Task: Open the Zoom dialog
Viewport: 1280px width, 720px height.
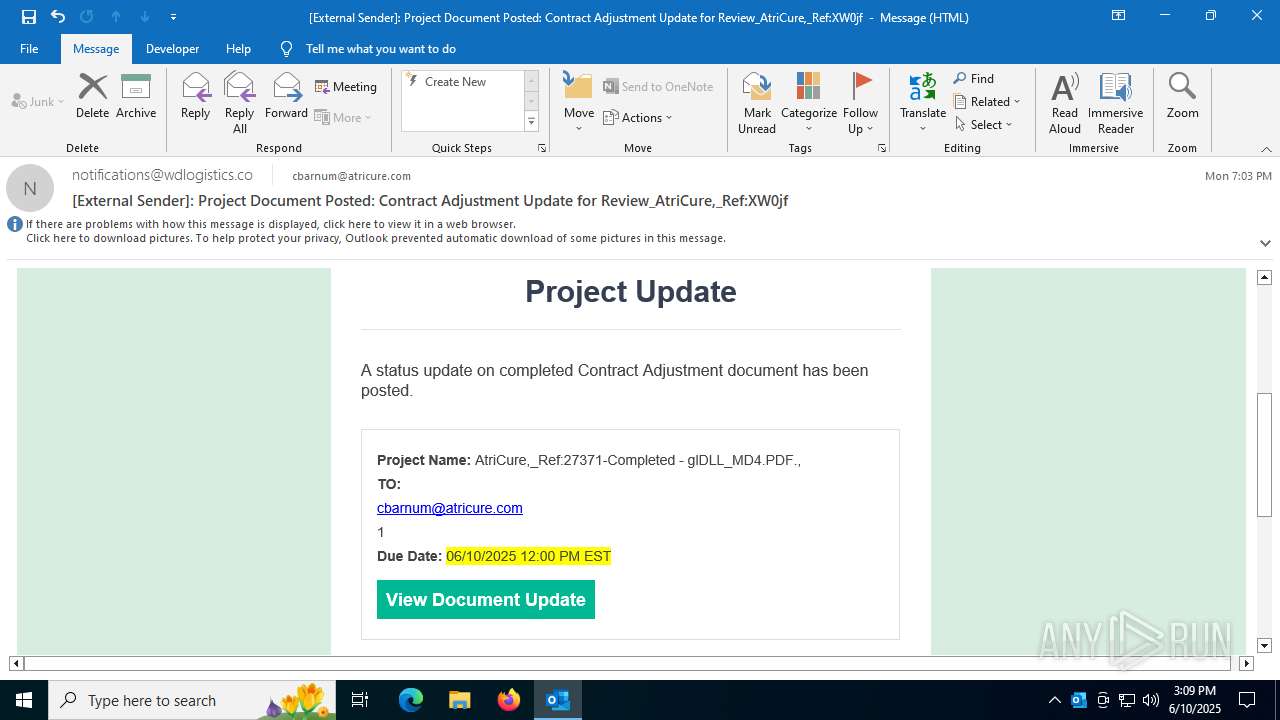Action: [x=1182, y=96]
